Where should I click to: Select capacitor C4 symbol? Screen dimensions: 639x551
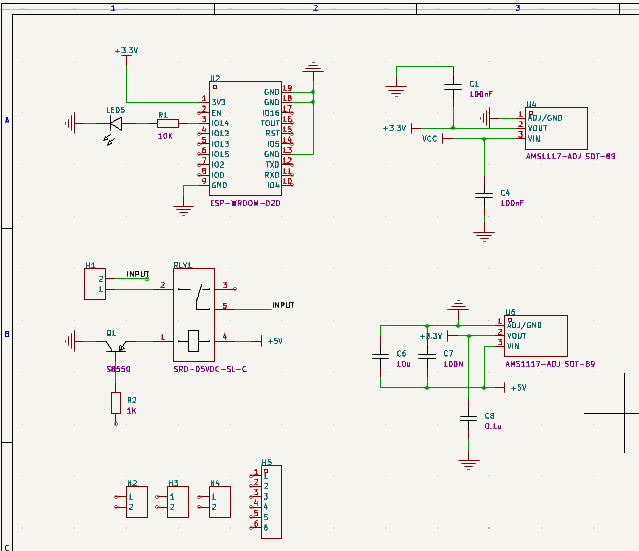click(x=484, y=195)
